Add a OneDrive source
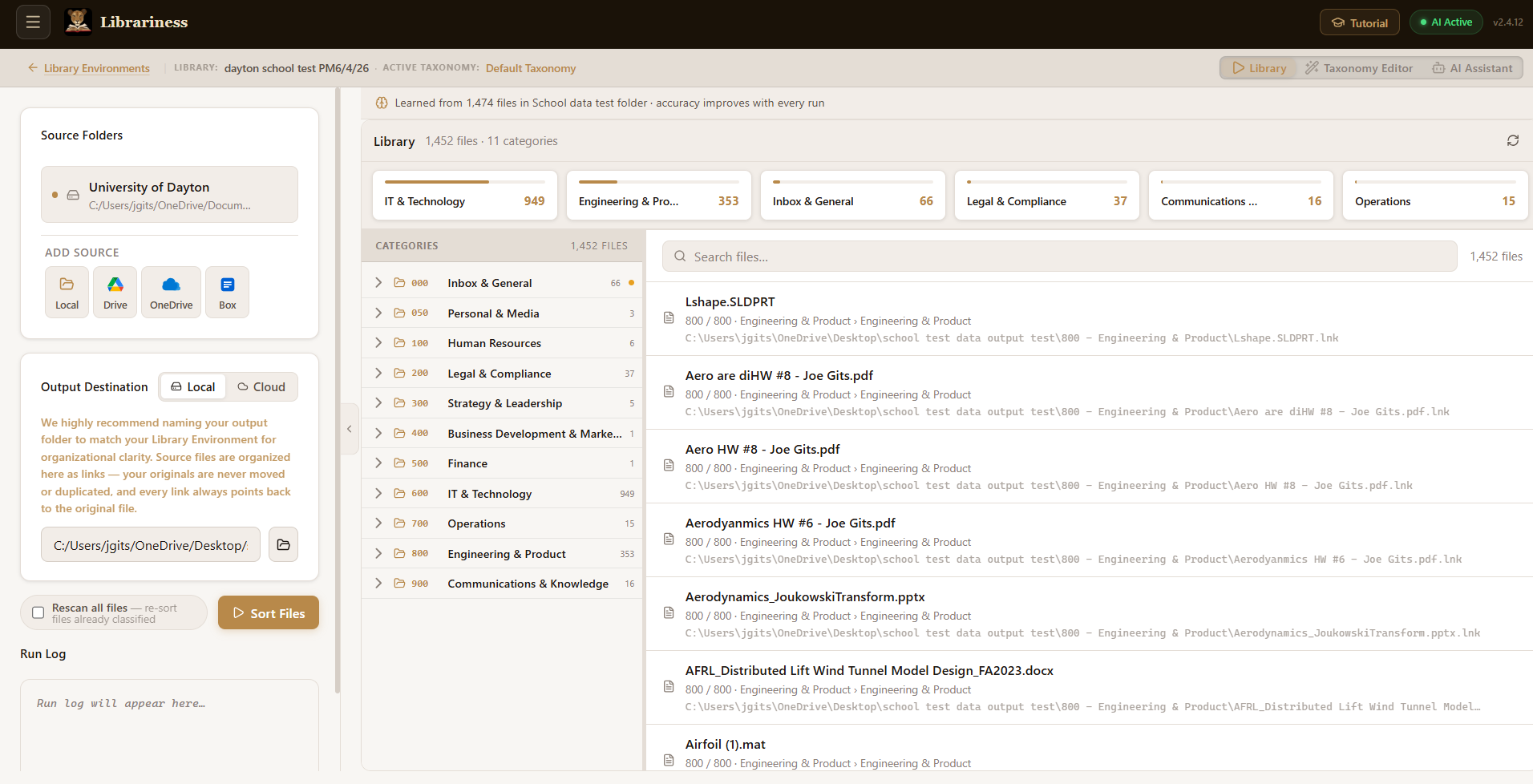This screenshot has width=1533, height=784. tap(171, 293)
